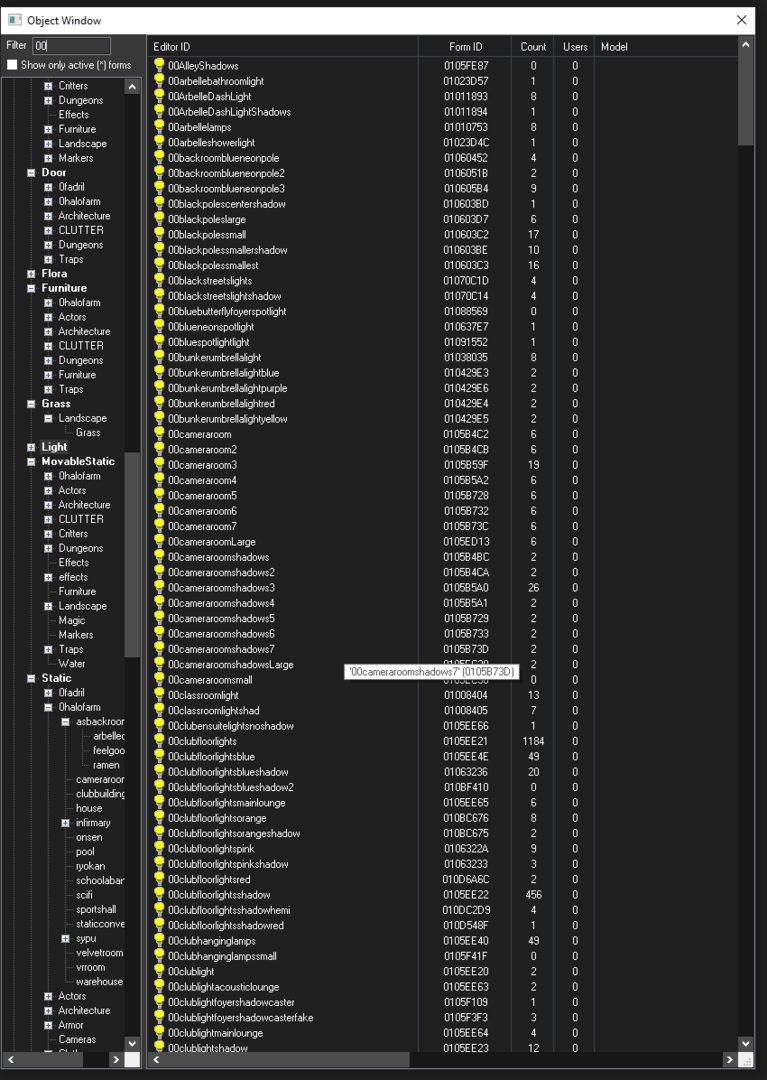Select the cameraroom tree folder

click(x=100, y=779)
